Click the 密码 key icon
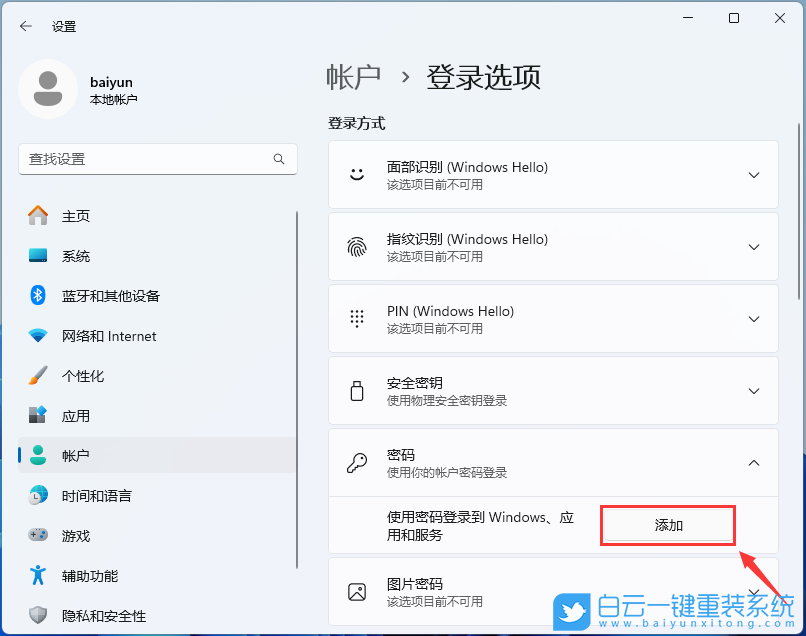This screenshot has width=806, height=636. click(356, 462)
